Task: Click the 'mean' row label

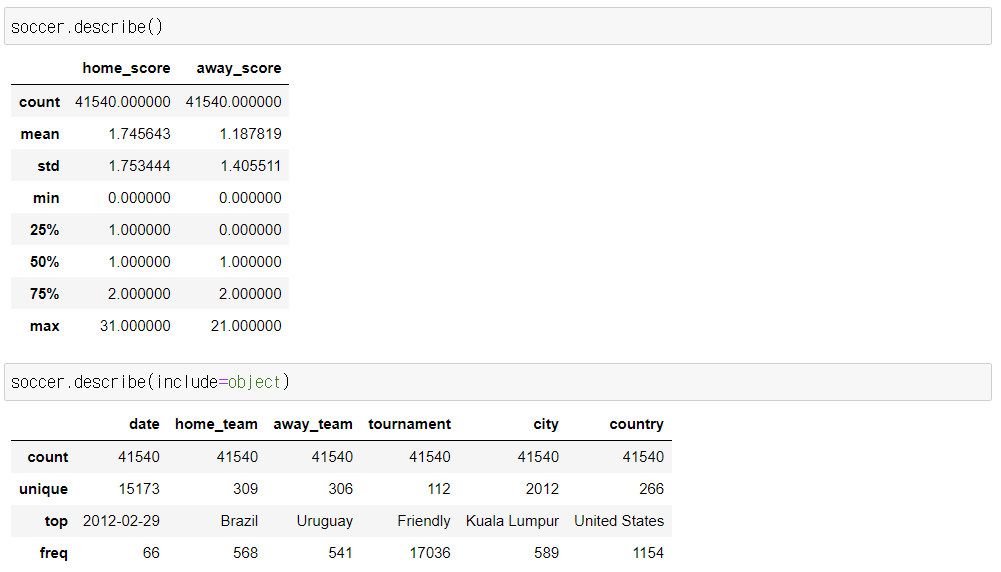Action: [40, 134]
